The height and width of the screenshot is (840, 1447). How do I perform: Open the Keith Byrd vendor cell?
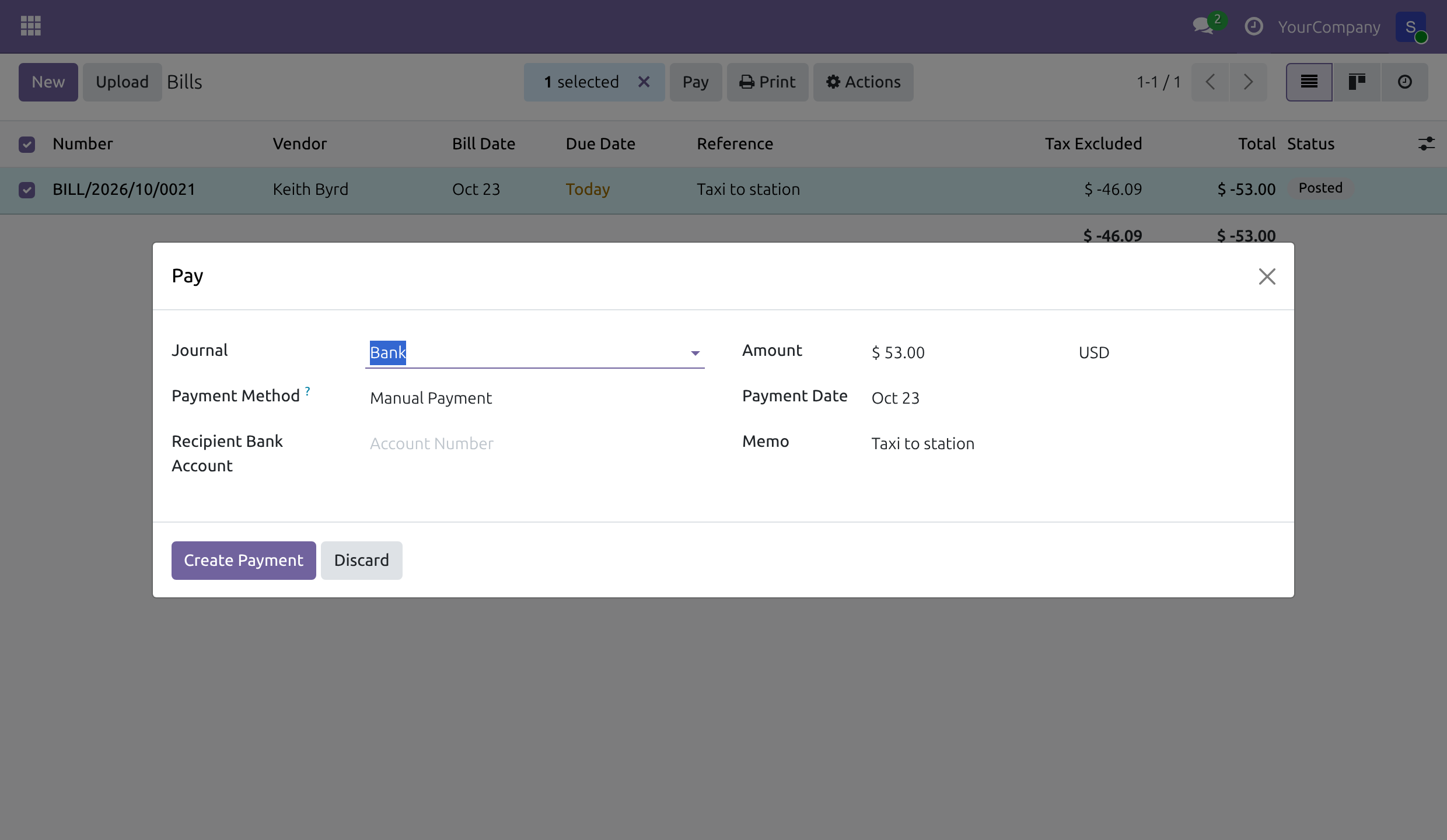(x=310, y=189)
